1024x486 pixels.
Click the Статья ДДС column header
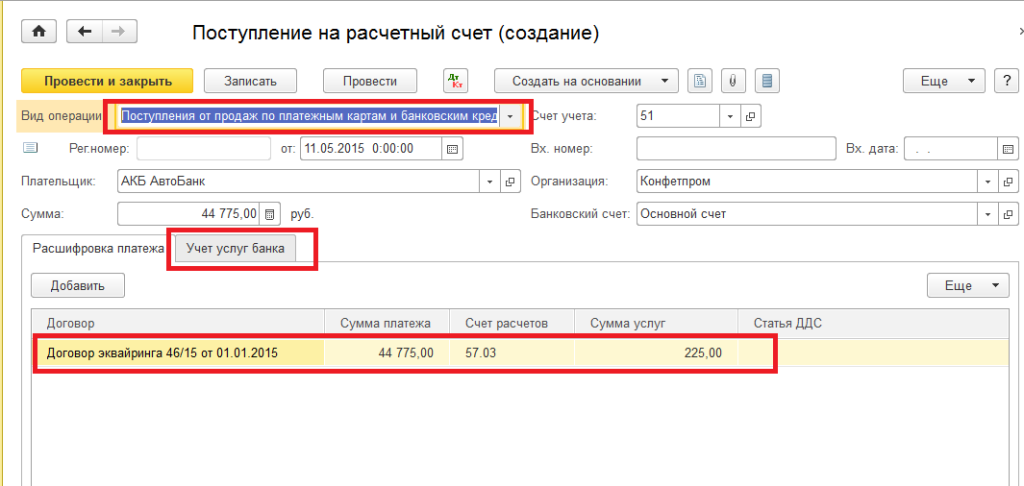pyautogui.click(x=873, y=323)
